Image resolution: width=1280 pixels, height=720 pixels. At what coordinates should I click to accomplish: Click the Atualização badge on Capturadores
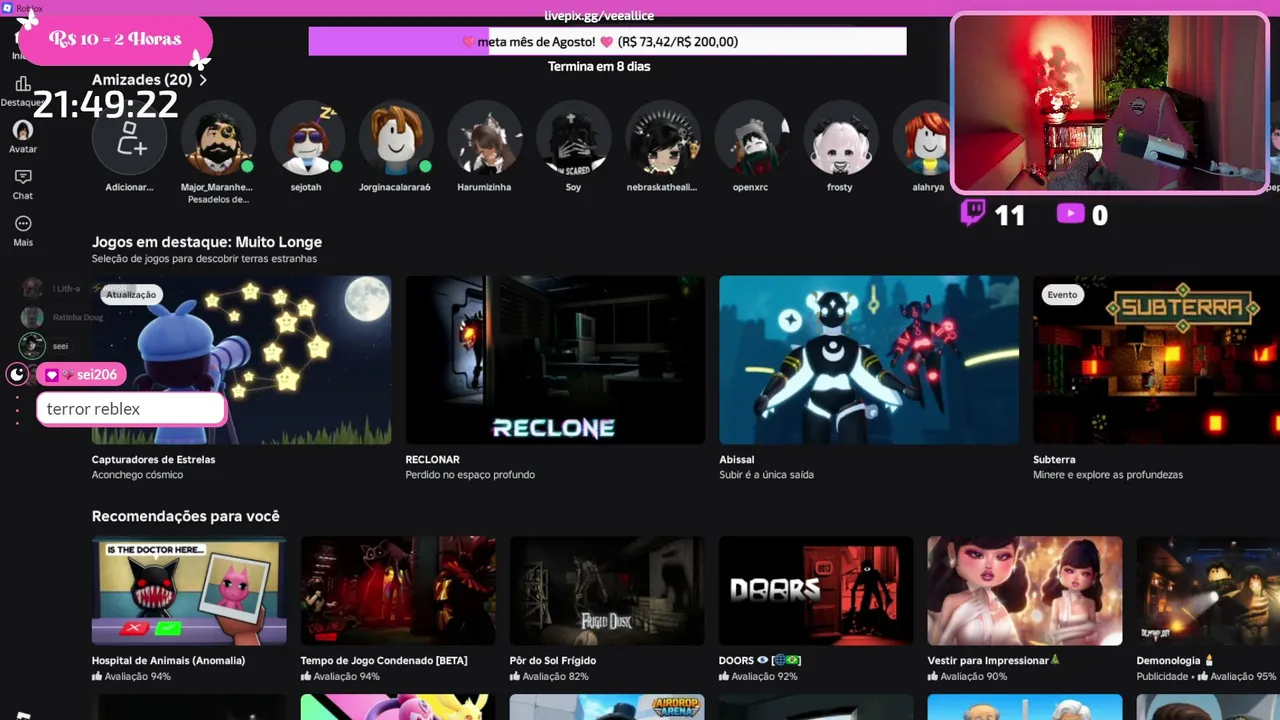(x=131, y=295)
